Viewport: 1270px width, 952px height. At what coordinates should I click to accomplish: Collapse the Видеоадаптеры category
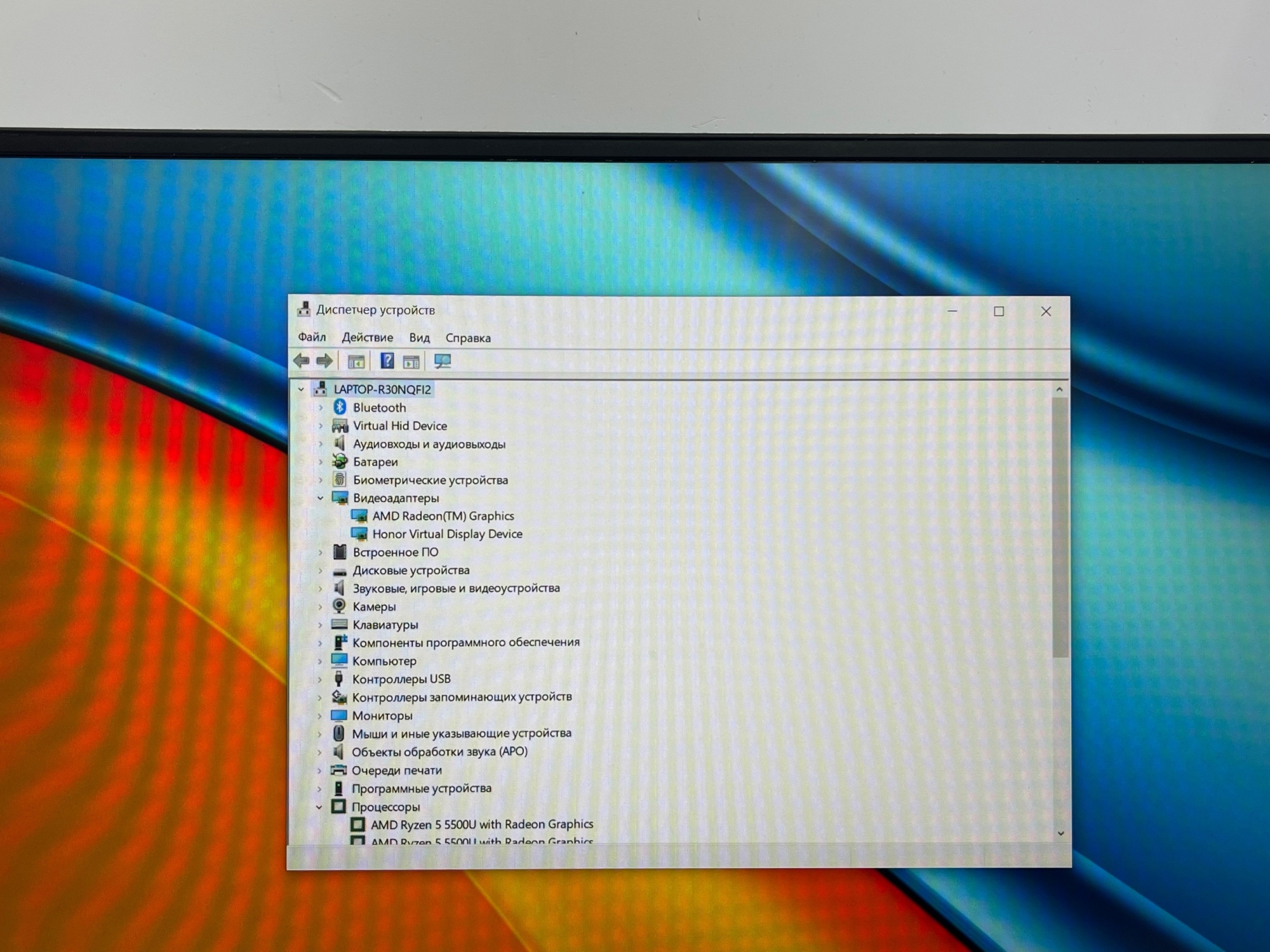(x=320, y=498)
